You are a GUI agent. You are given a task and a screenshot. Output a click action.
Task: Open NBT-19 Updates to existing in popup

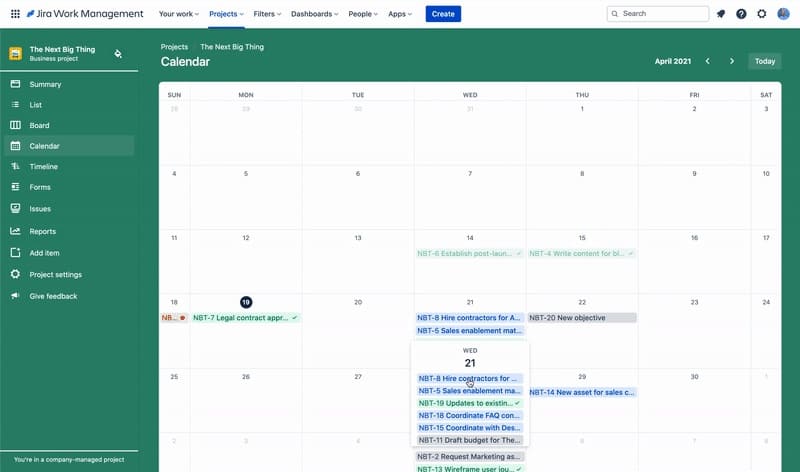pos(470,403)
